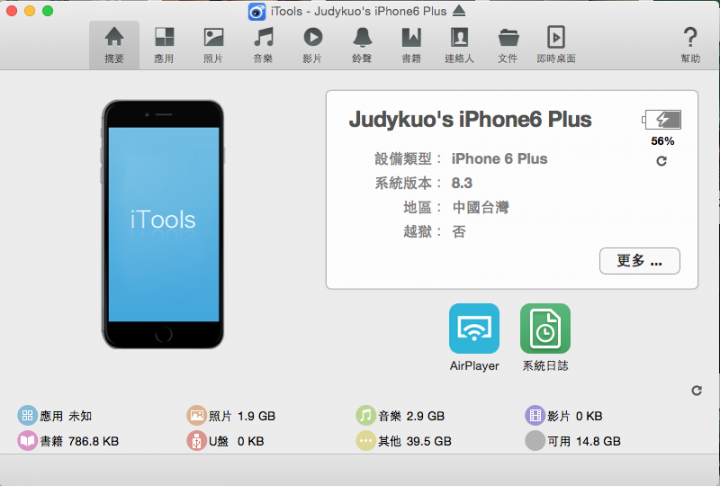The image size is (720, 486).
Task: Click the U盤 0 KB value
Action: point(251,441)
